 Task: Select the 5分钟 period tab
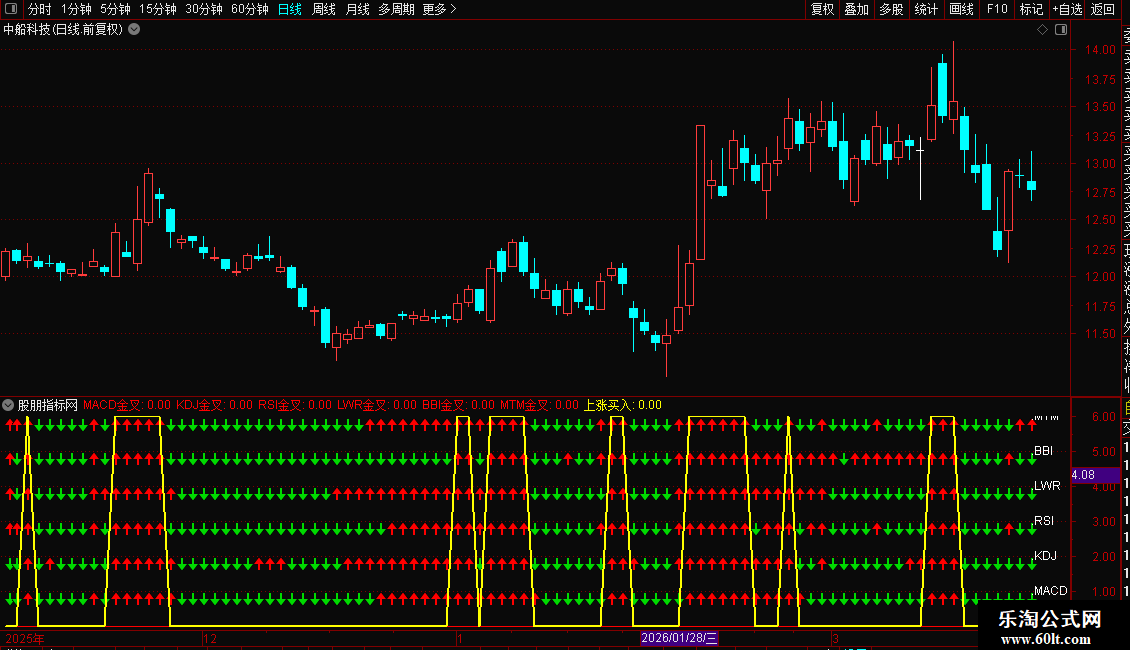115,9
